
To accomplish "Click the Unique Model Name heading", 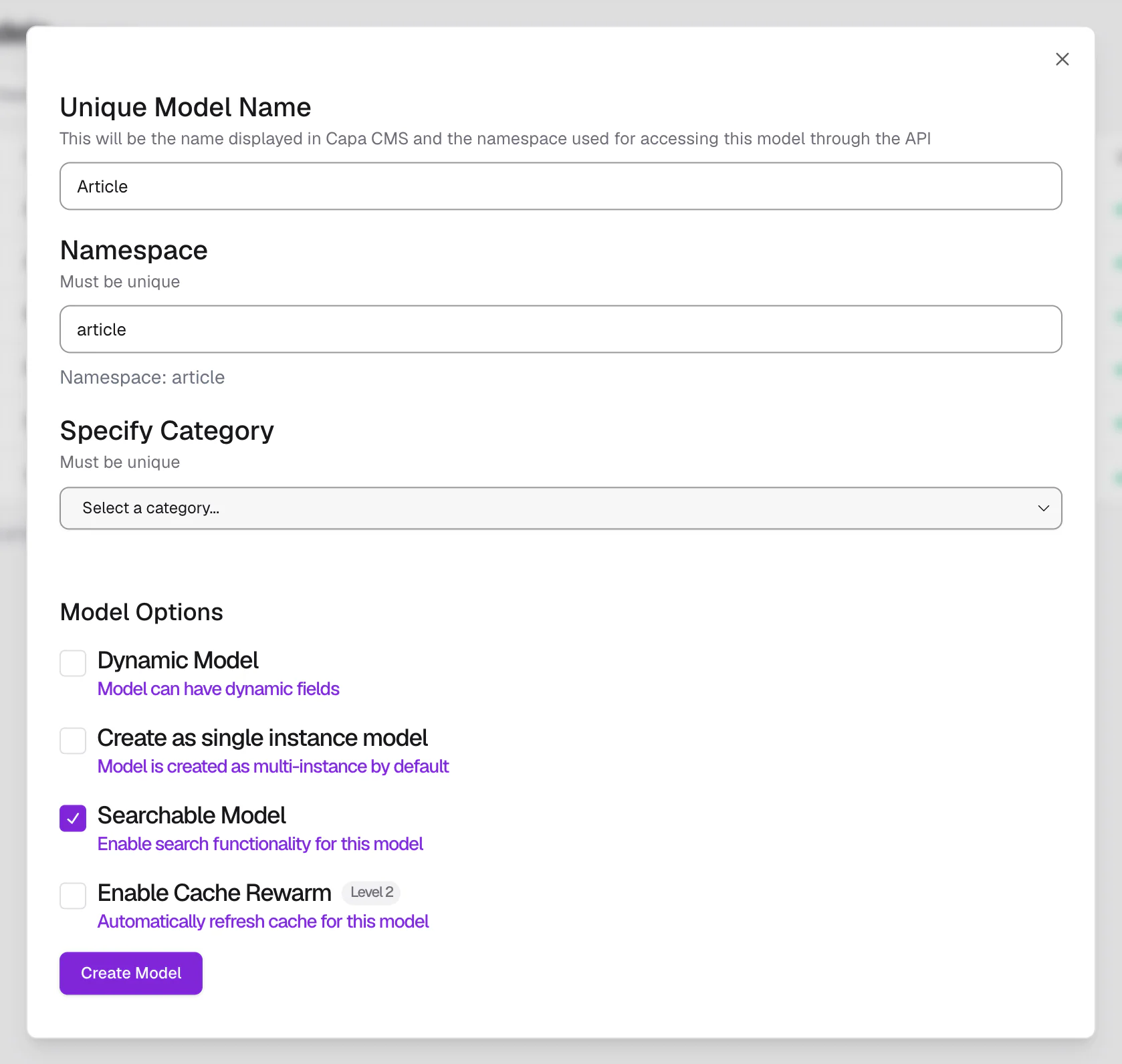I will point(186,108).
